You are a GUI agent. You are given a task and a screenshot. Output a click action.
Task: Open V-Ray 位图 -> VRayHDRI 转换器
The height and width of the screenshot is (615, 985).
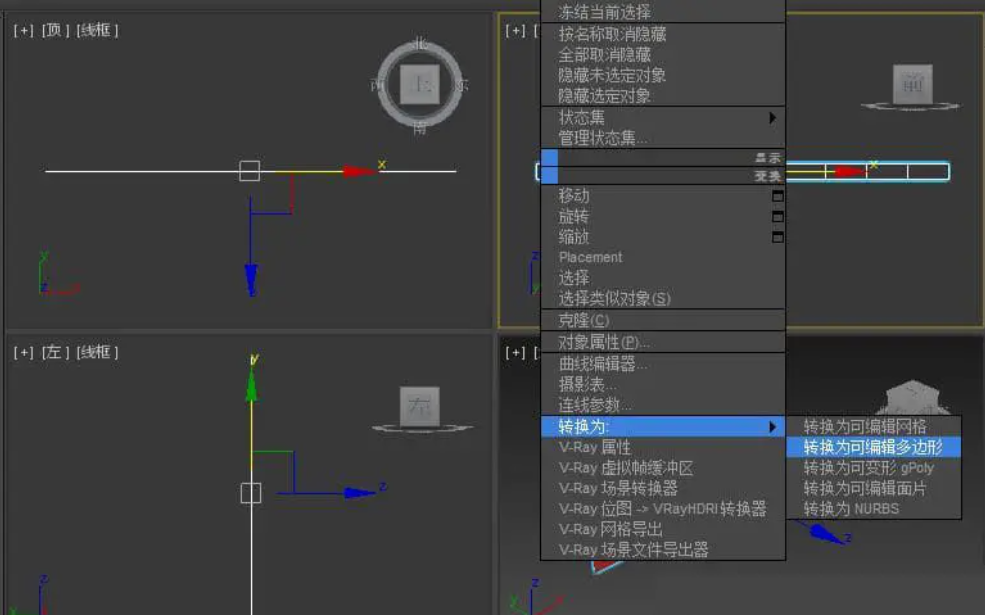click(663, 509)
